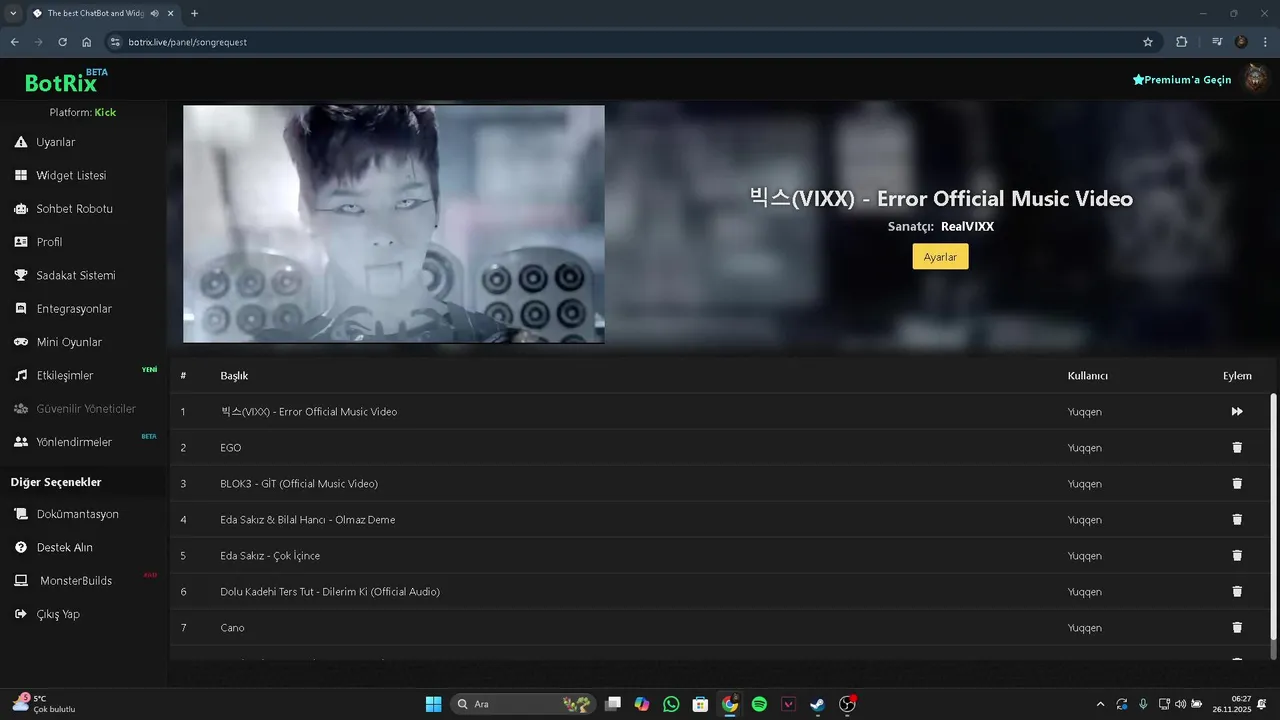Delete Çok İçince song from the queue

tap(1237, 556)
